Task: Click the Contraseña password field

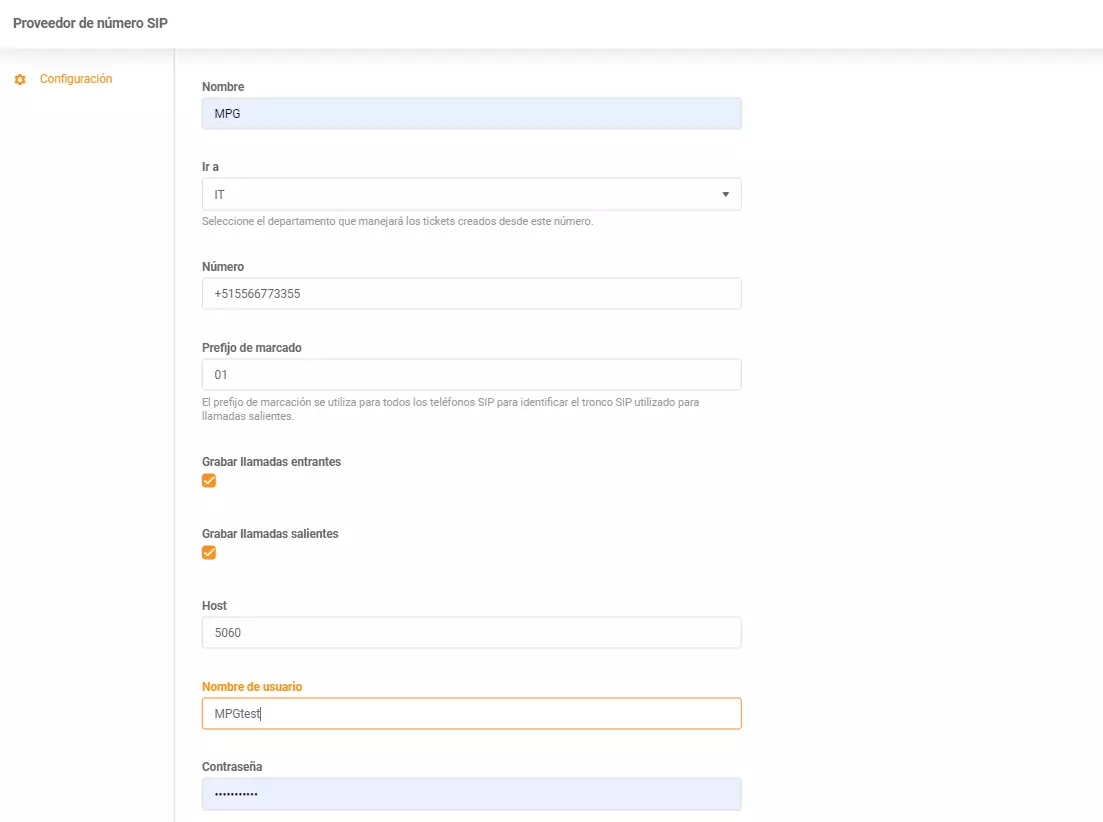Action: coord(470,793)
